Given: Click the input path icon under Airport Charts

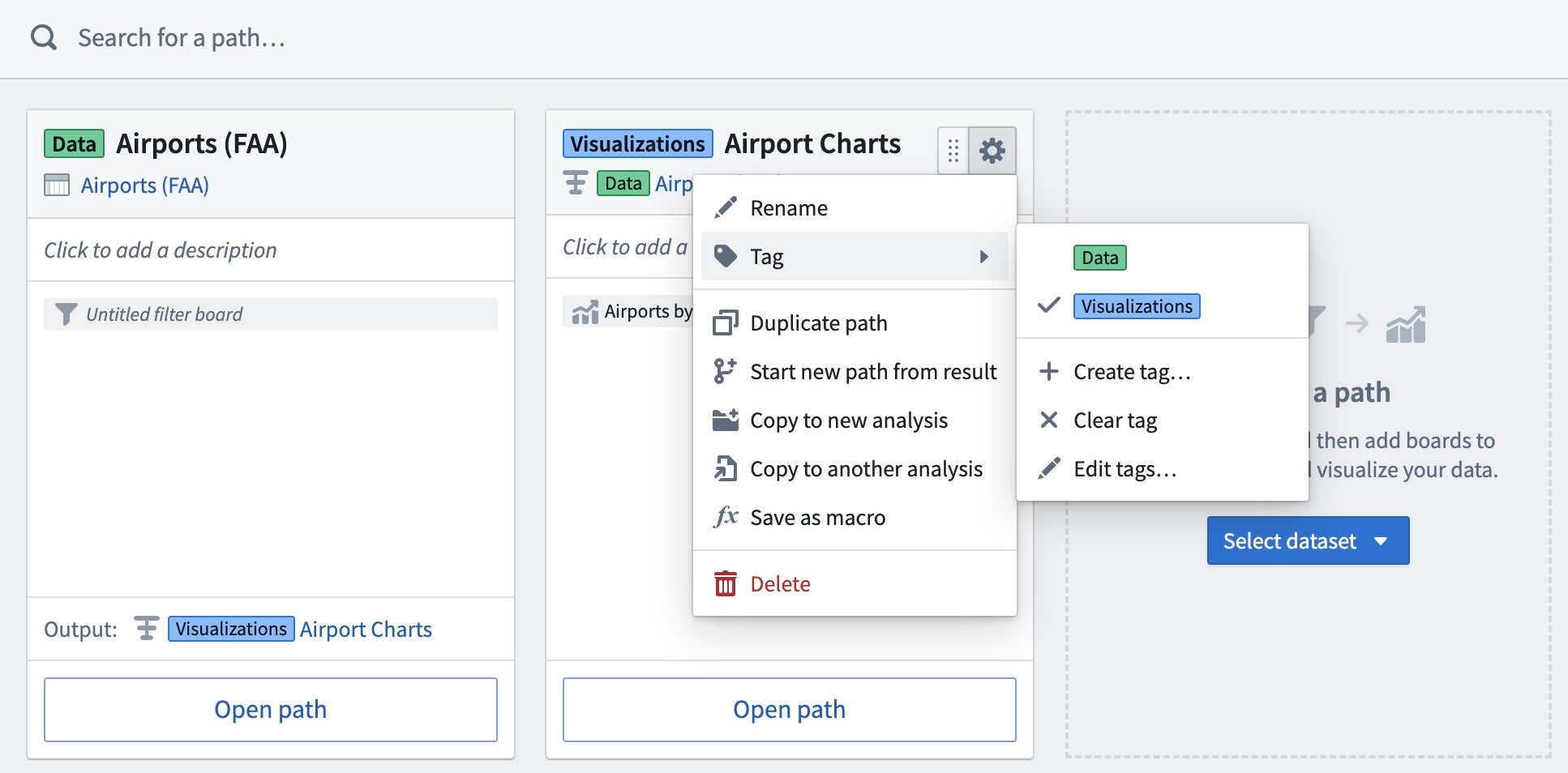Looking at the screenshot, I should (x=576, y=184).
